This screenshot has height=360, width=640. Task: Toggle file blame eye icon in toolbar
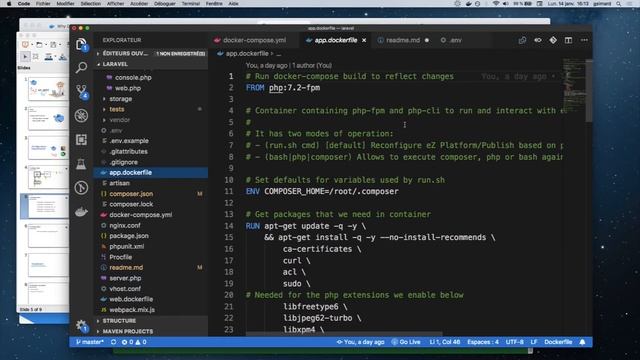538,40
